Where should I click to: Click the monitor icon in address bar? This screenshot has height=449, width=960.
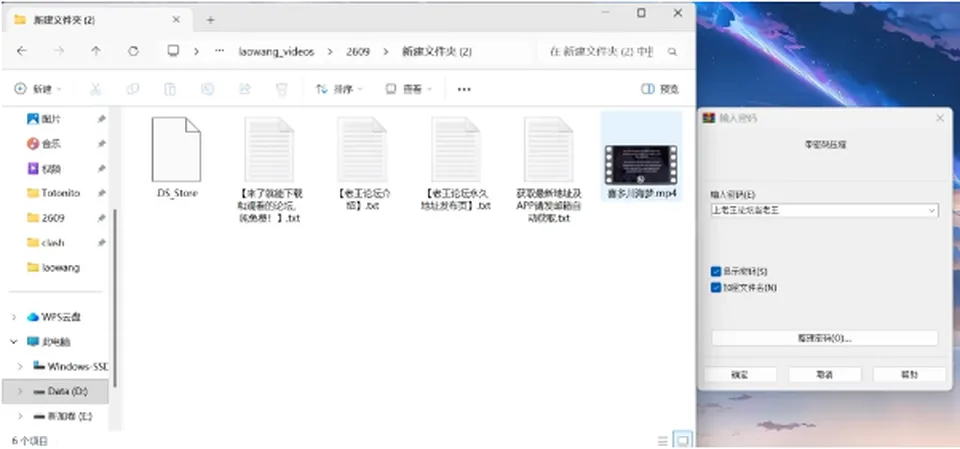(173, 51)
